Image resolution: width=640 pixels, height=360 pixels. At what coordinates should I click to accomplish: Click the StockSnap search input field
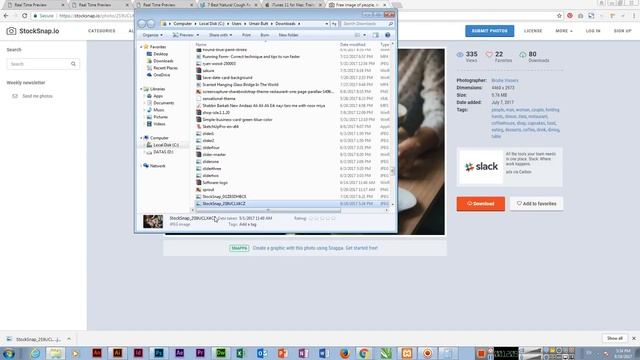pos(43,64)
